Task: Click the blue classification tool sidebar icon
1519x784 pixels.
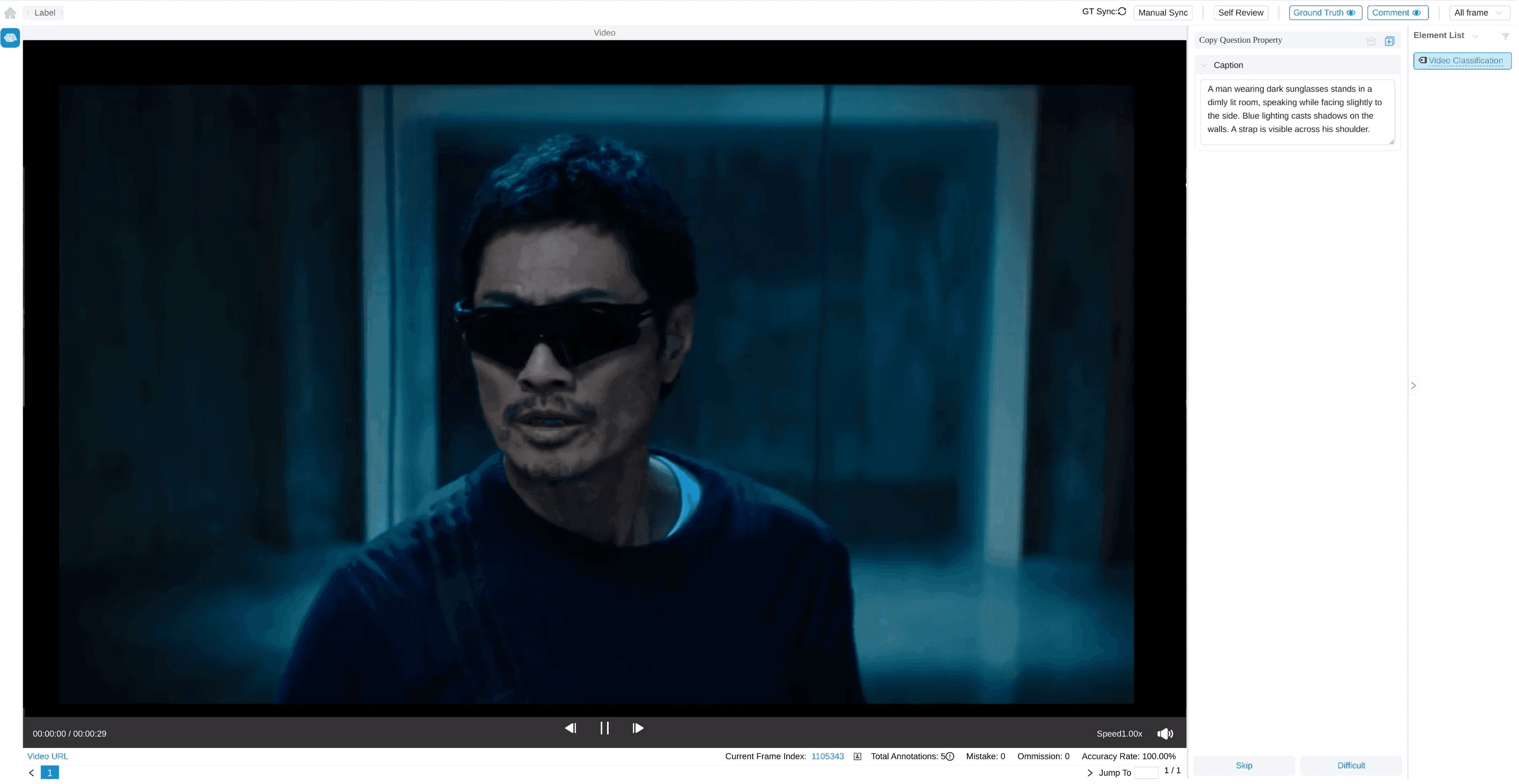Action: [x=10, y=38]
